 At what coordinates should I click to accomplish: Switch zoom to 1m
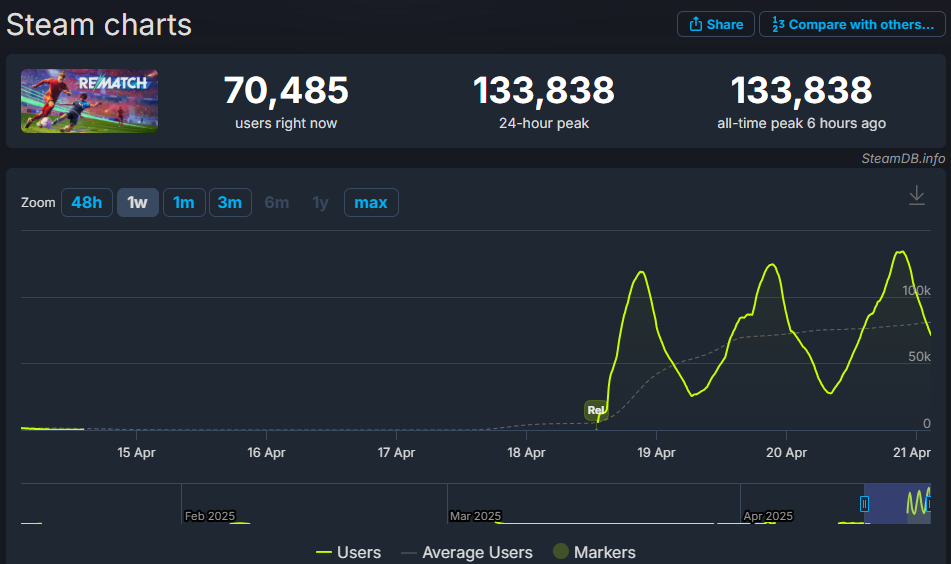point(183,203)
